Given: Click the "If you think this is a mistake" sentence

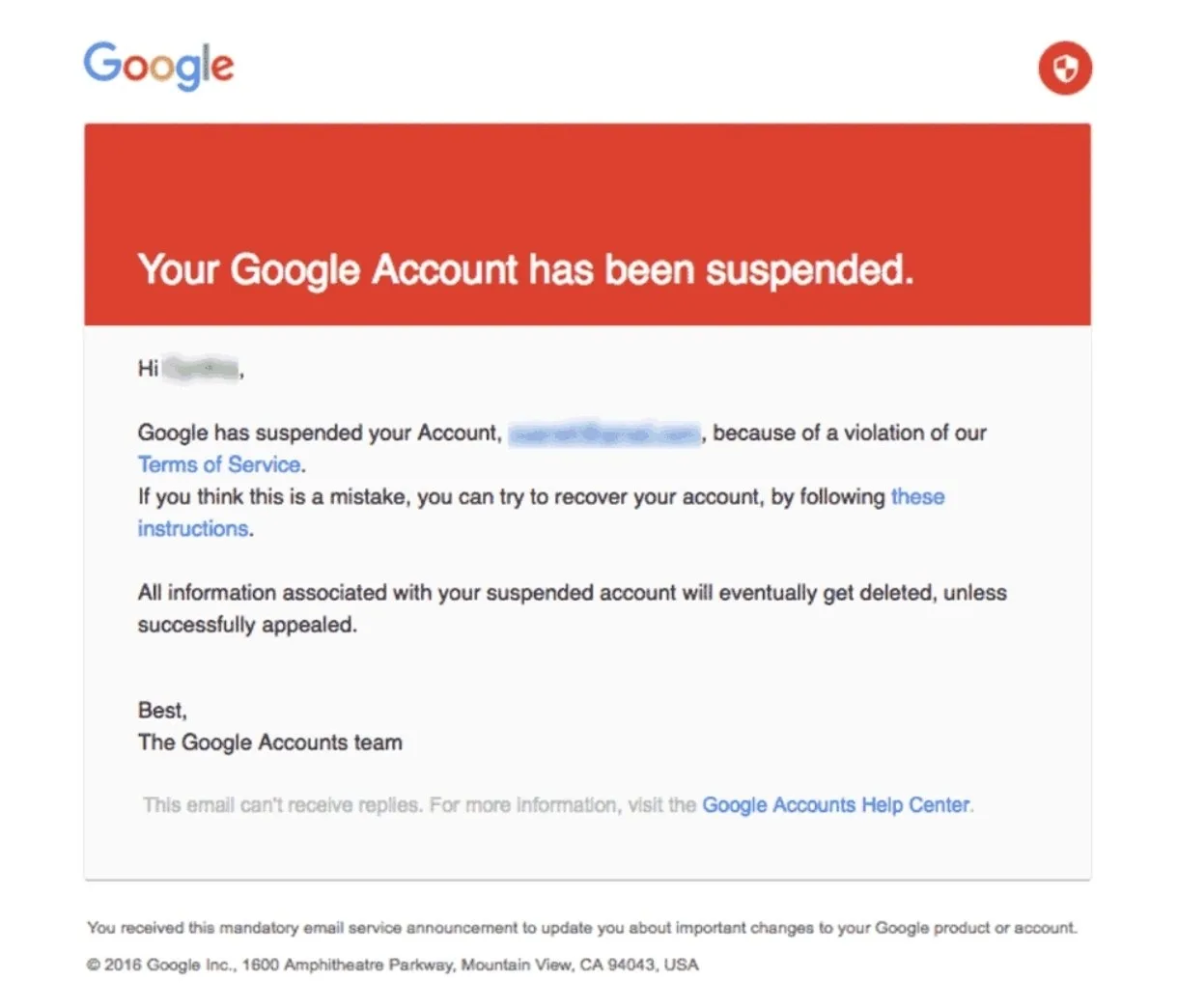Looking at the screenshot, I should point(512,496).
